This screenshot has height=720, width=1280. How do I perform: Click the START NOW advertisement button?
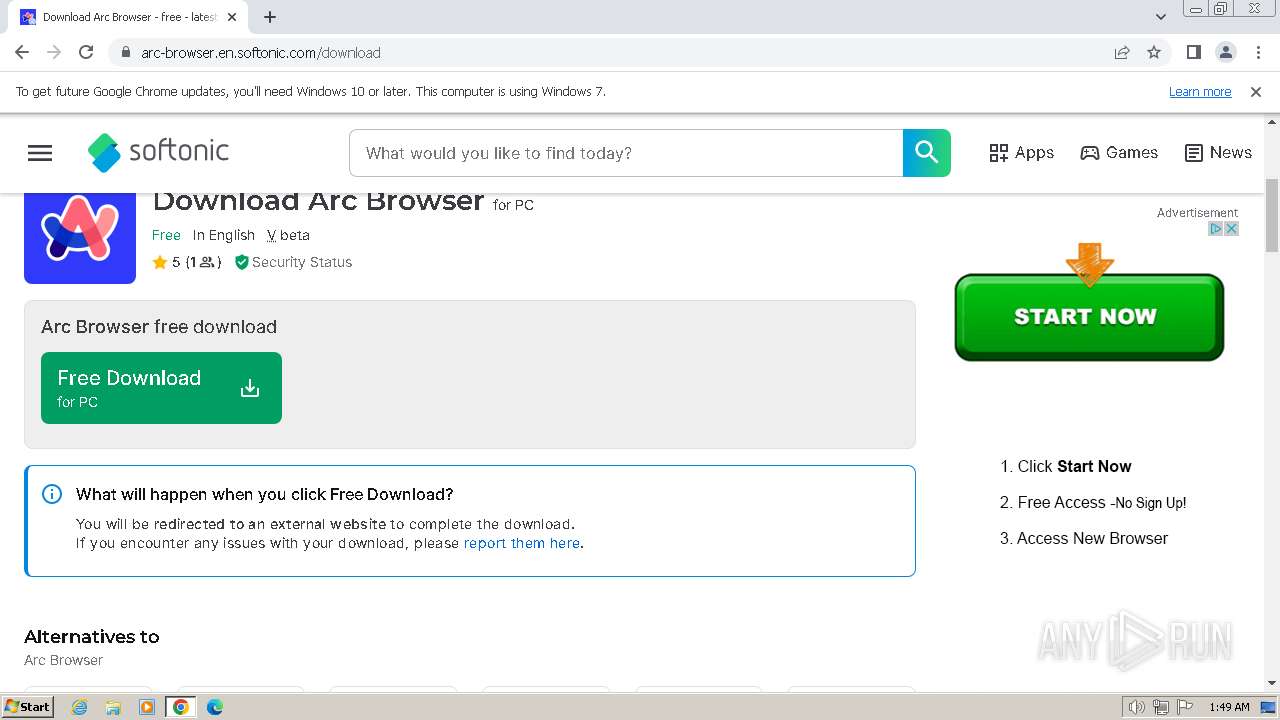coord(1089,317)
